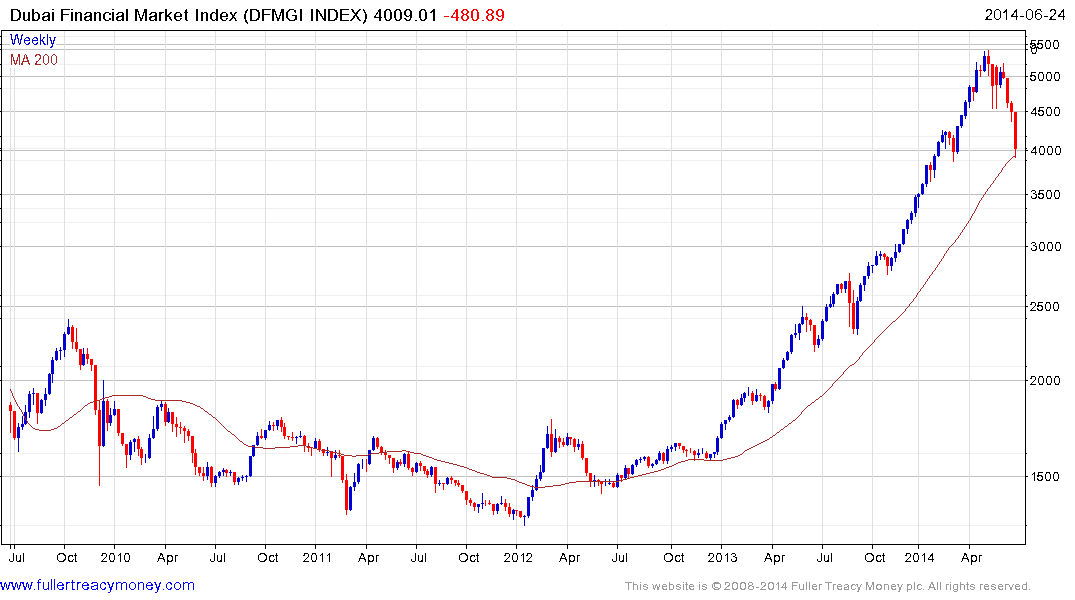
Task: Click the chart title 'Dubai Financial Market Index'
Action: (123, 15)
